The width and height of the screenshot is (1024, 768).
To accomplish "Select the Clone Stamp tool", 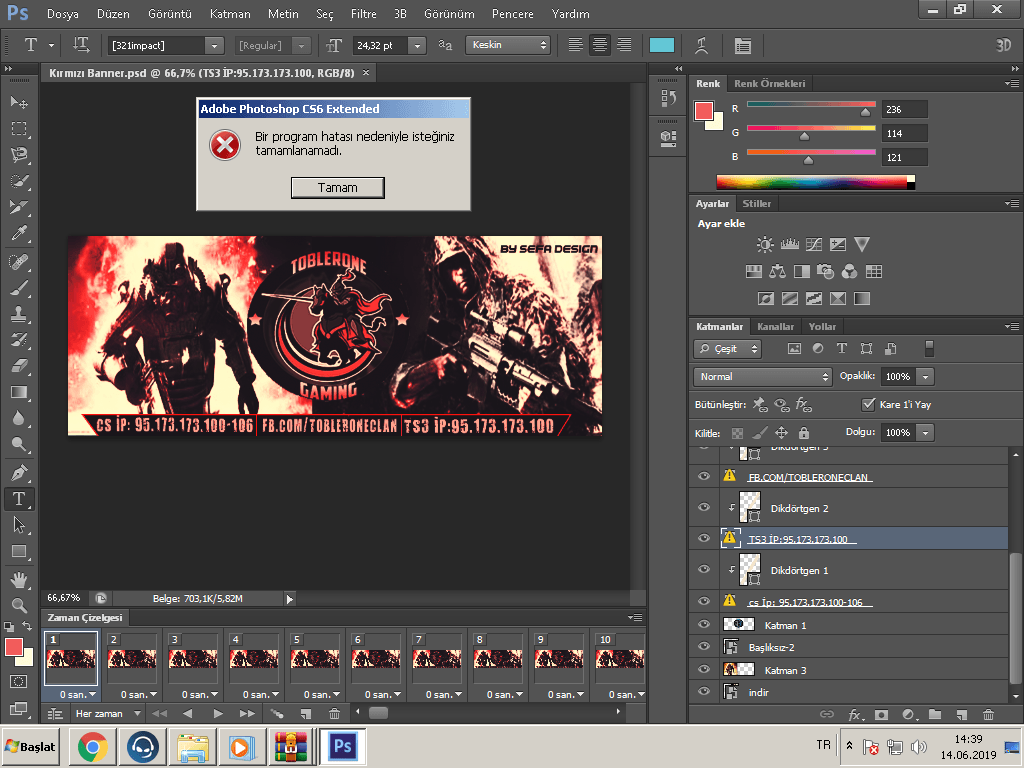I will (x=19, y=314).
